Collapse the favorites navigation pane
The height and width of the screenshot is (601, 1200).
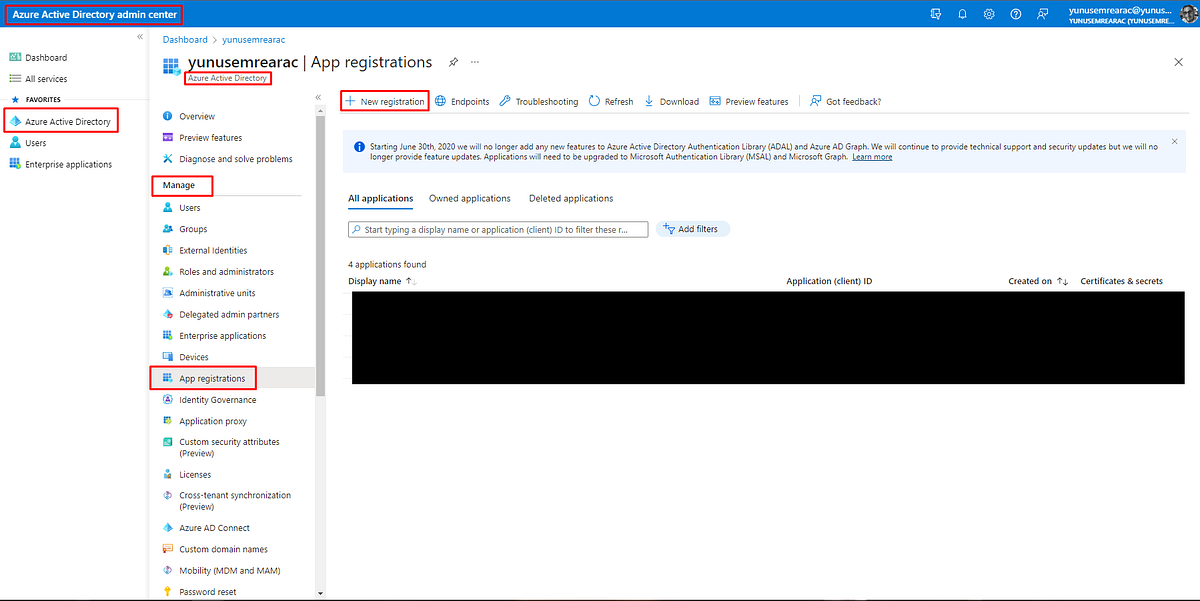140,36
